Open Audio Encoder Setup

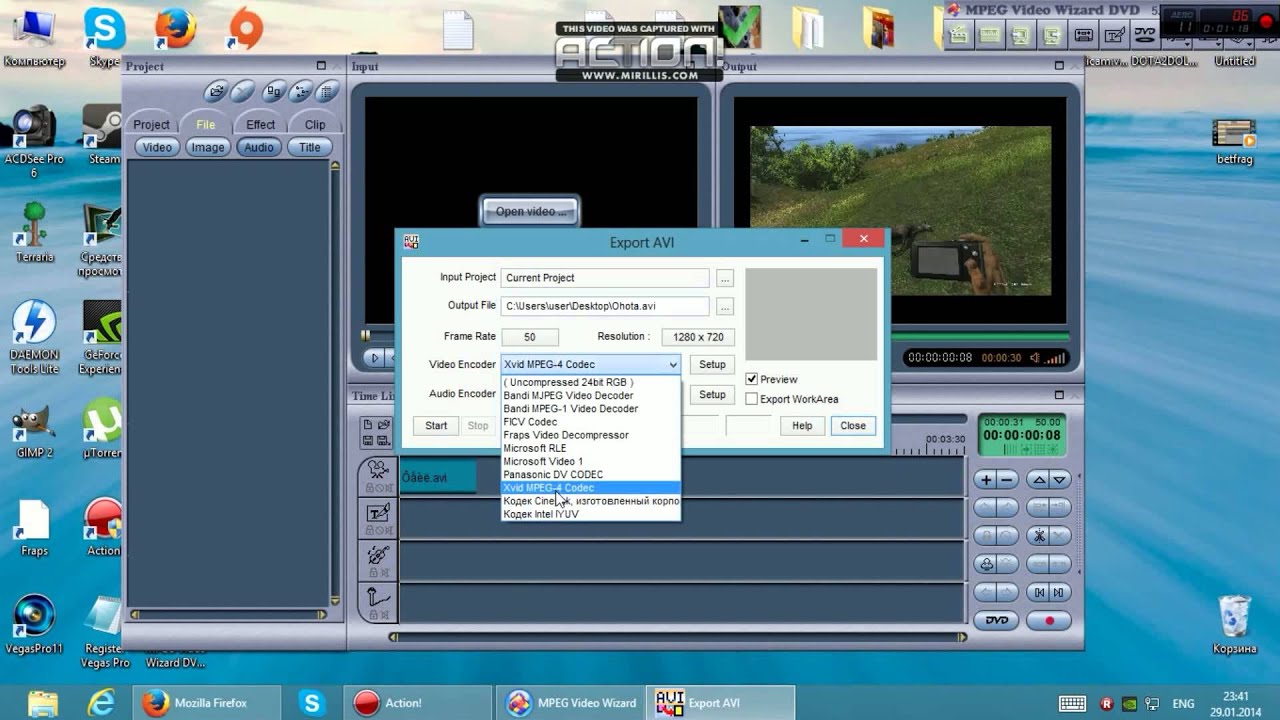pos(712,394)
